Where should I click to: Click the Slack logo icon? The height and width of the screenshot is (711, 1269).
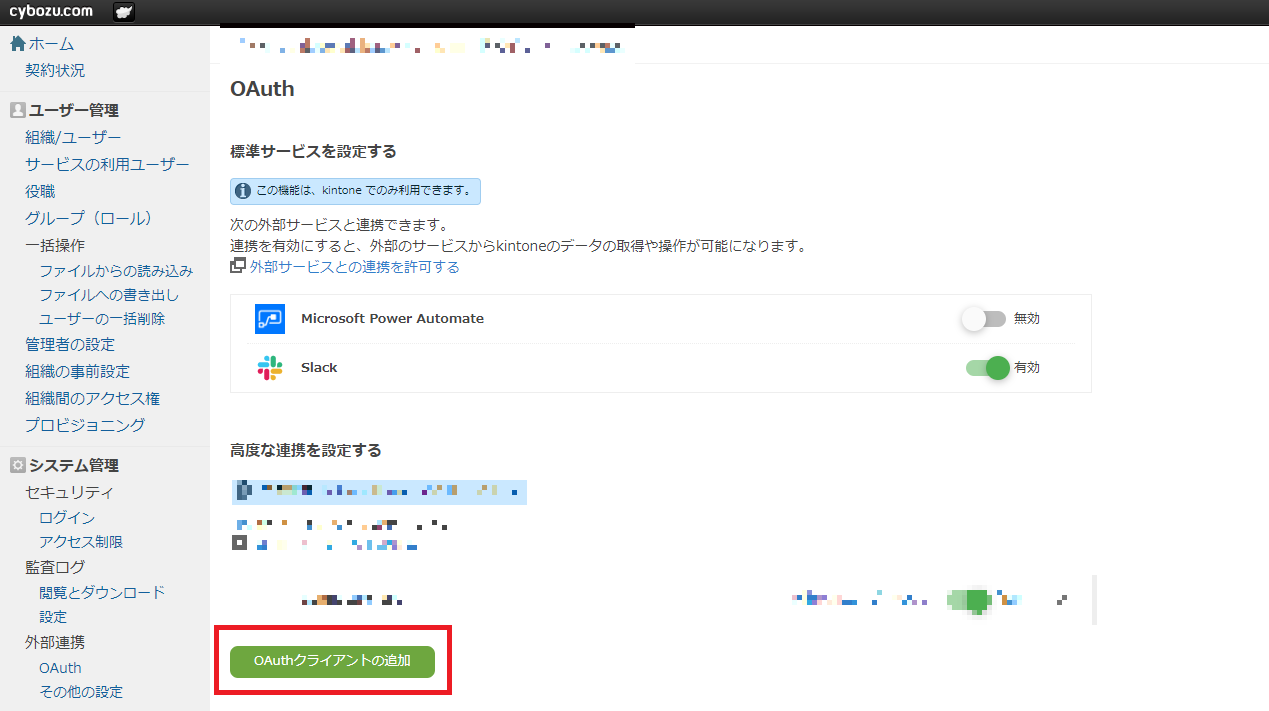pos(270,368)
